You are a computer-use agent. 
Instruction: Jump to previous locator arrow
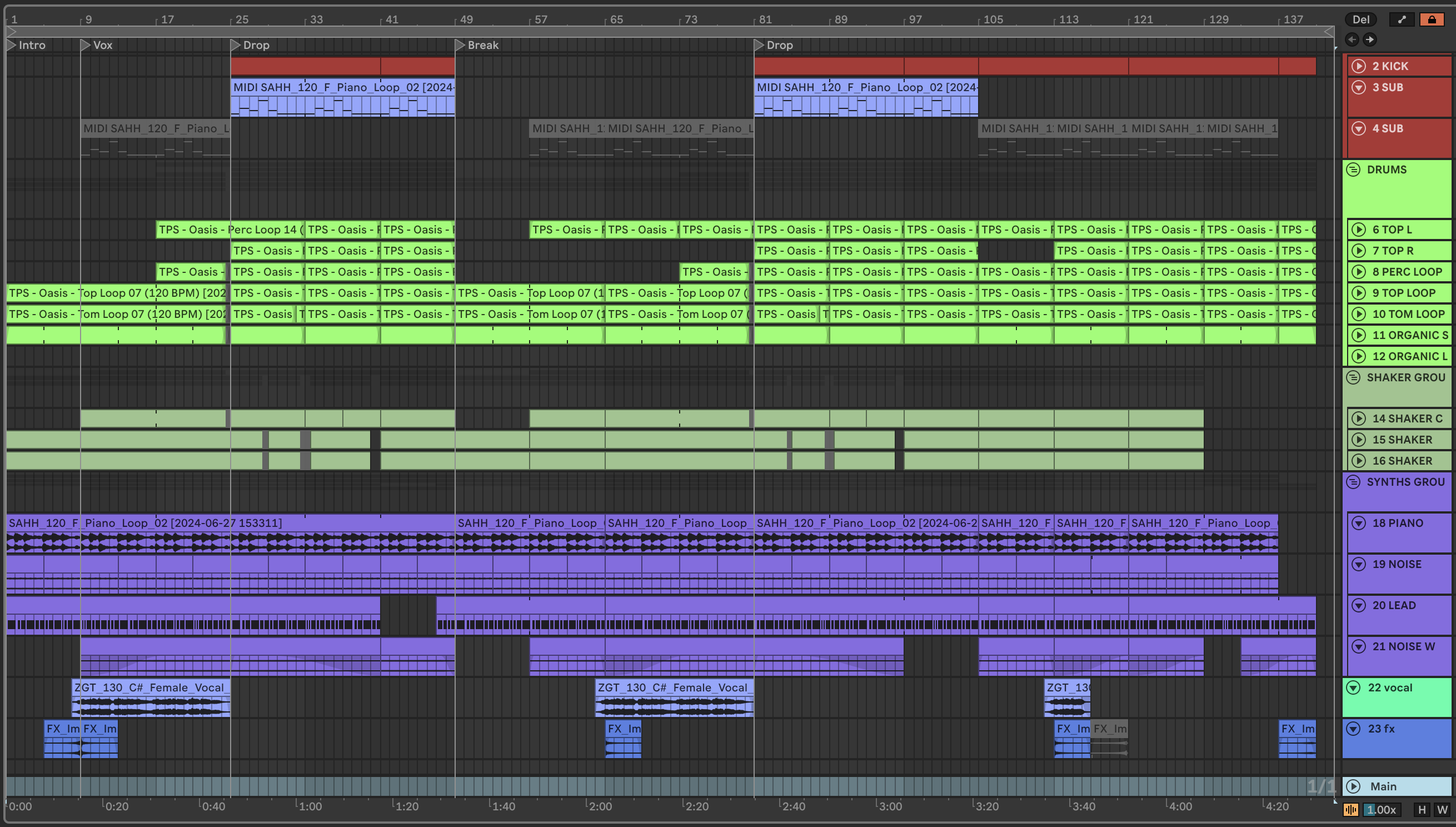pyautogui.click(x=1352, y=39)
